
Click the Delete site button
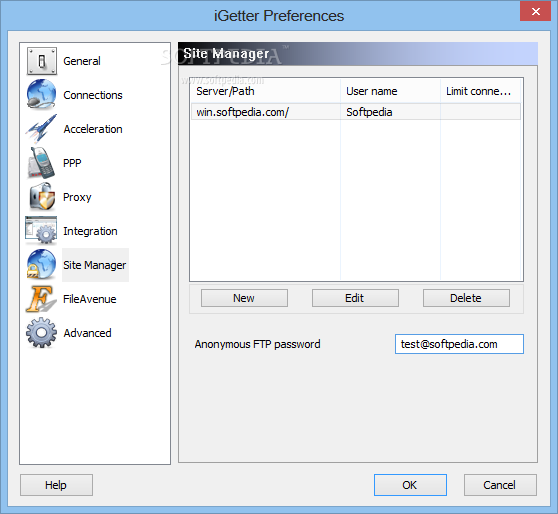[466, 298]
